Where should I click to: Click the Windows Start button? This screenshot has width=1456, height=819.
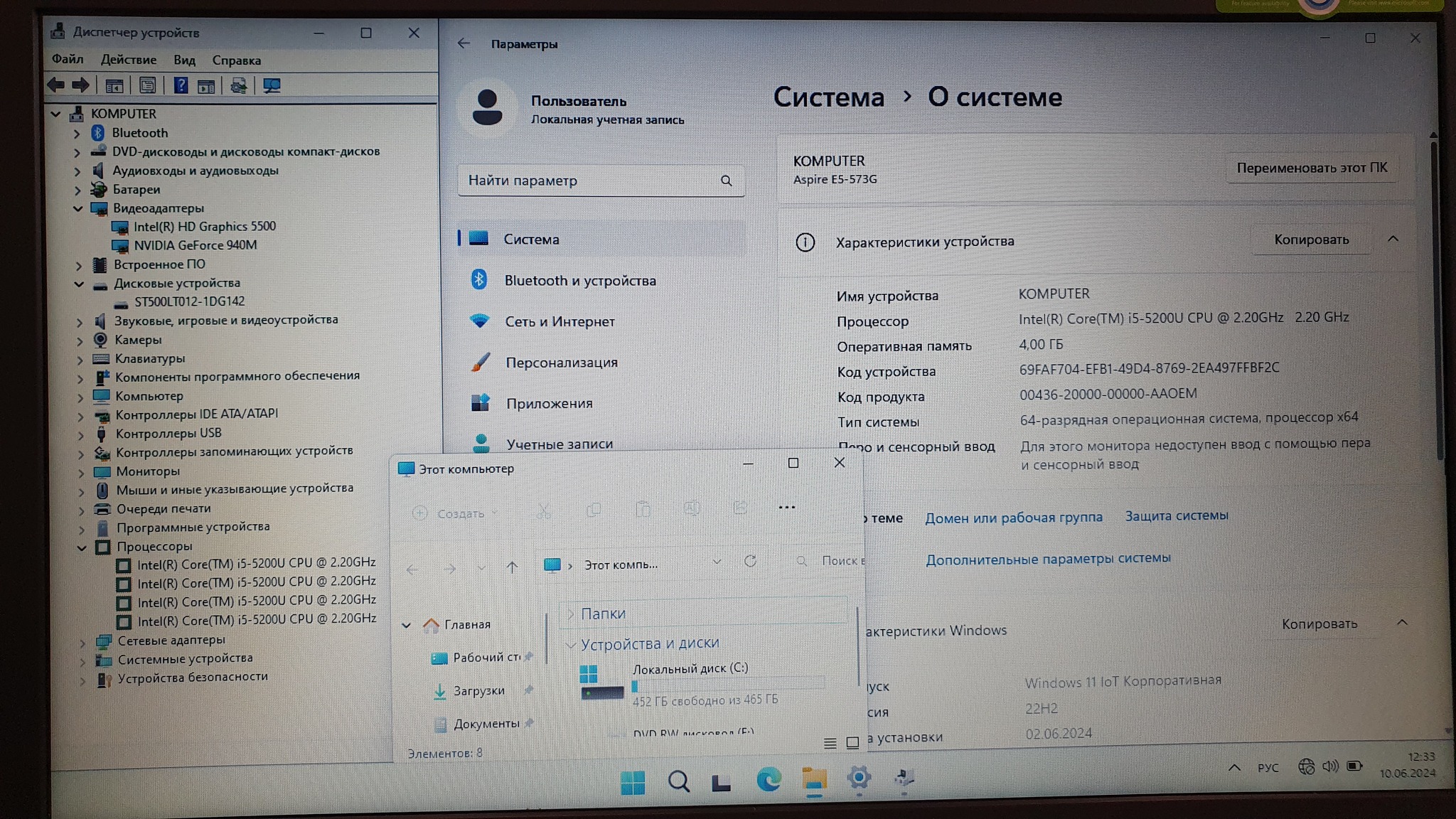(x=632, y=782)
